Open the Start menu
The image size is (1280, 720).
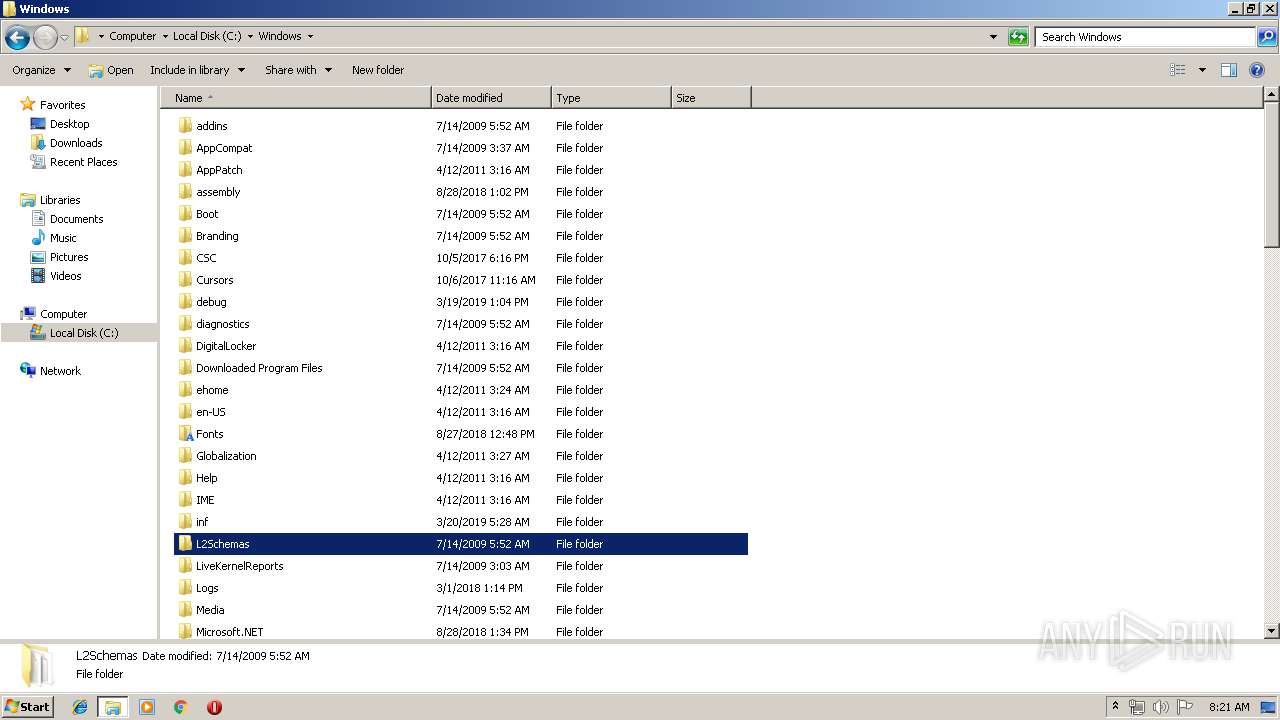[x=27, y=707]
